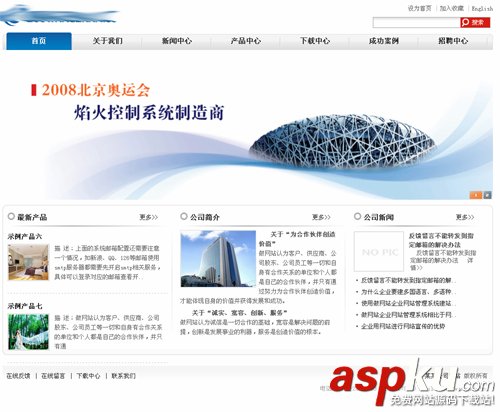Open news item 使用傲网站企业网站管理系统建站

click(408, 303)
